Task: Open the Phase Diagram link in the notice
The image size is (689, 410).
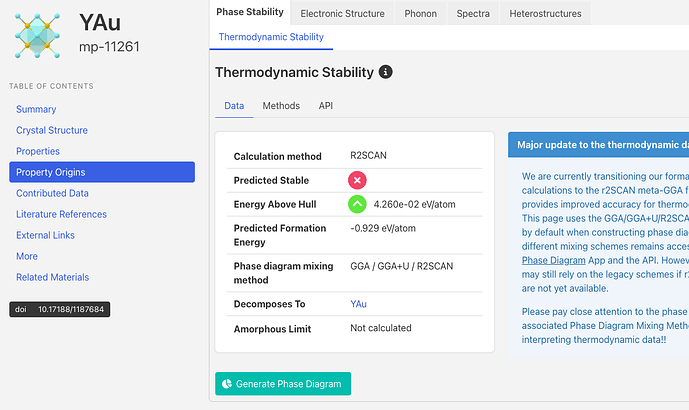Action: pyautogui.click(x=554, y=261)
